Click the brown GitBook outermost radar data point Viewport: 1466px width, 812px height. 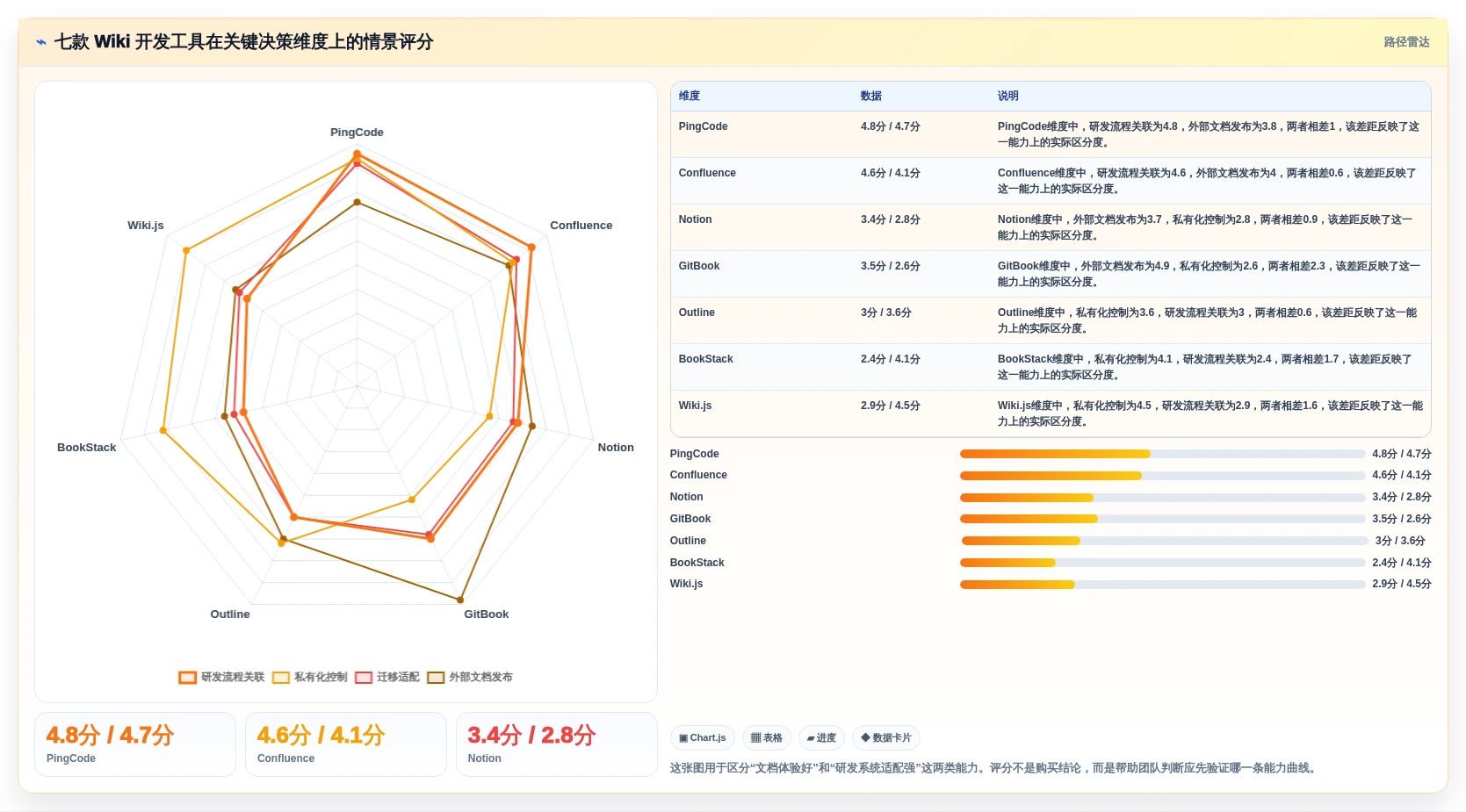(460, 600)
